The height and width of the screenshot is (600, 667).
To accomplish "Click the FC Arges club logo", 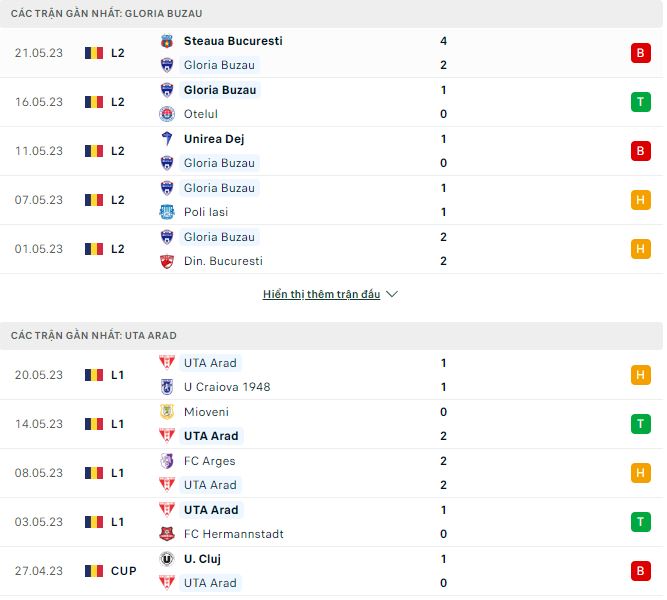I will 167,461.
